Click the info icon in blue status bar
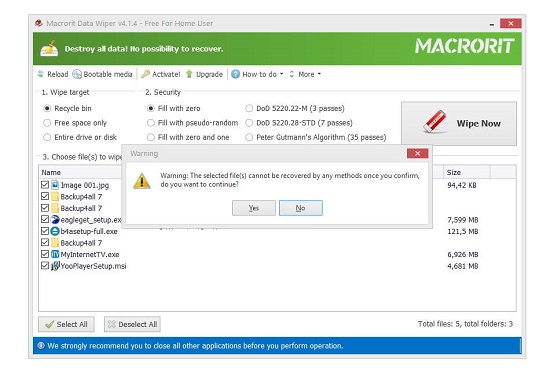This screenshot has width=550, height=379. pos(41,346)
